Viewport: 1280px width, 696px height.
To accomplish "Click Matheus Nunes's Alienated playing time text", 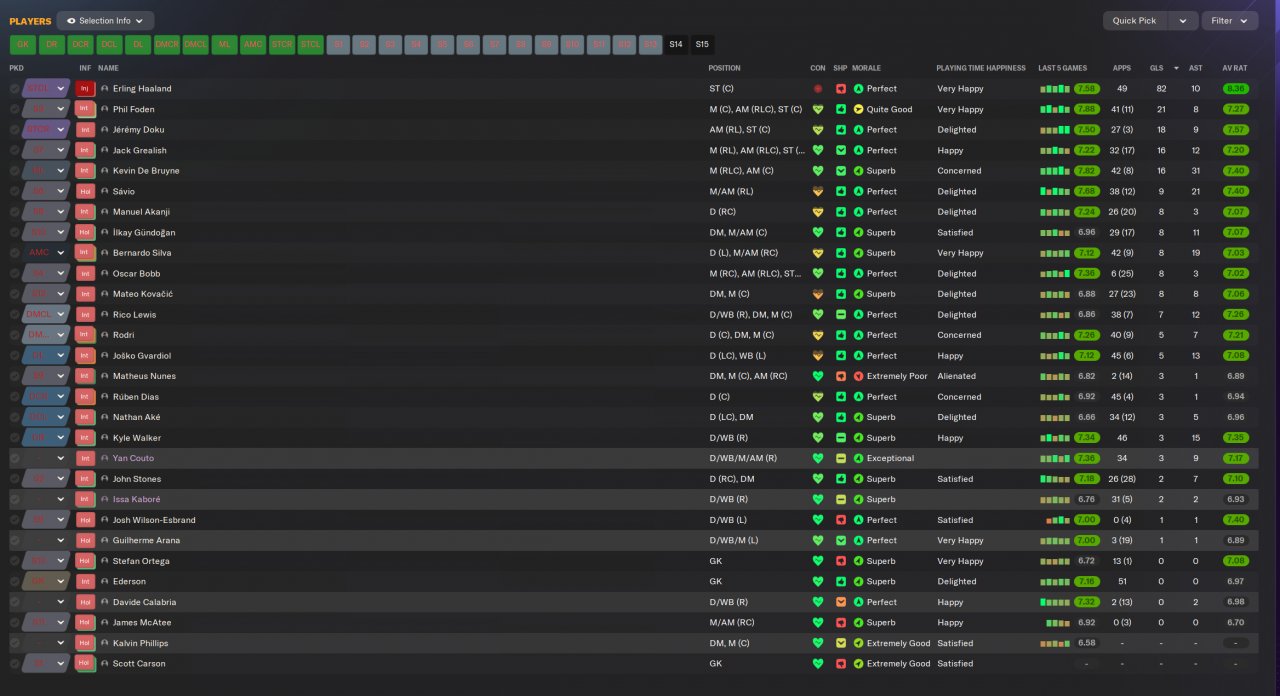I will point(956,376).
